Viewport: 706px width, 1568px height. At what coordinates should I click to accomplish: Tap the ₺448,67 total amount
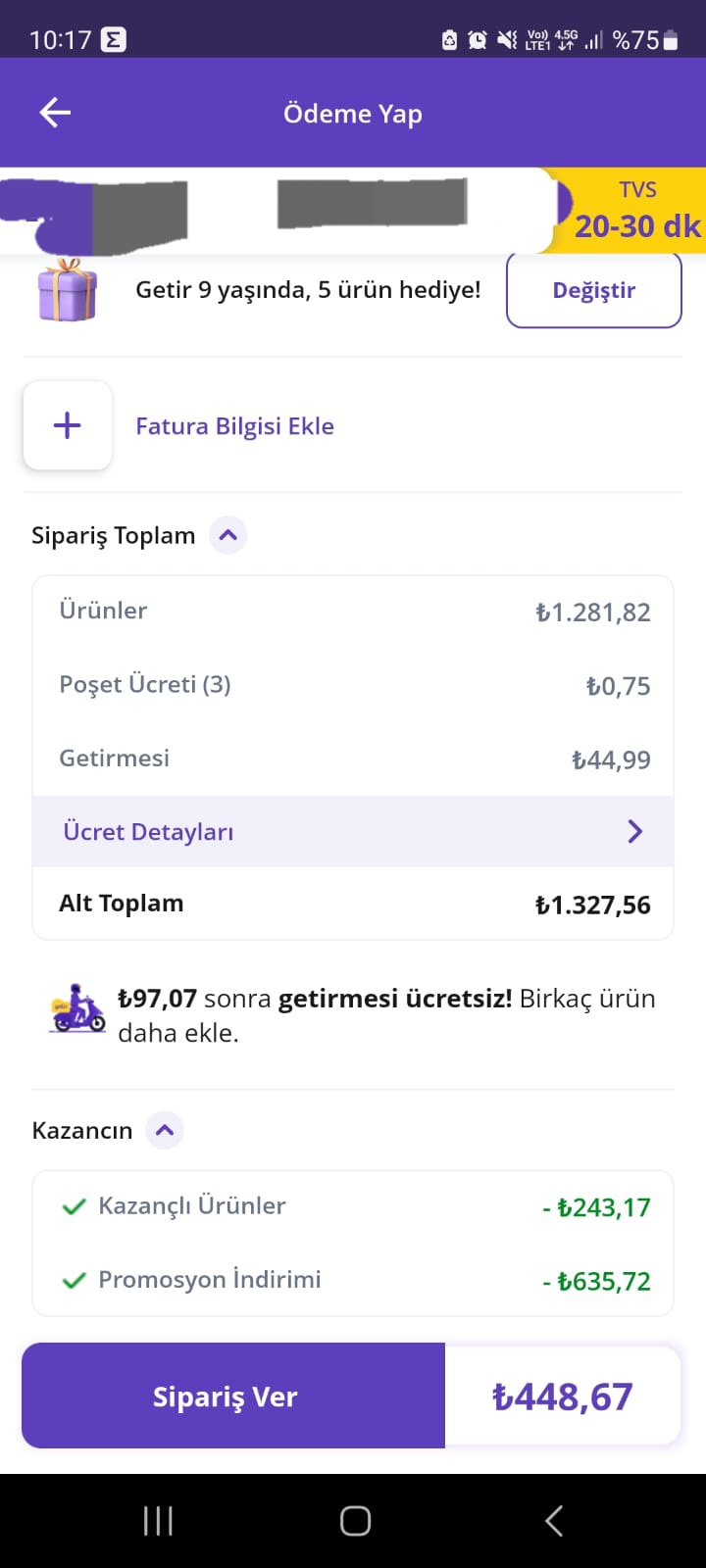(x=563, y=1396)
